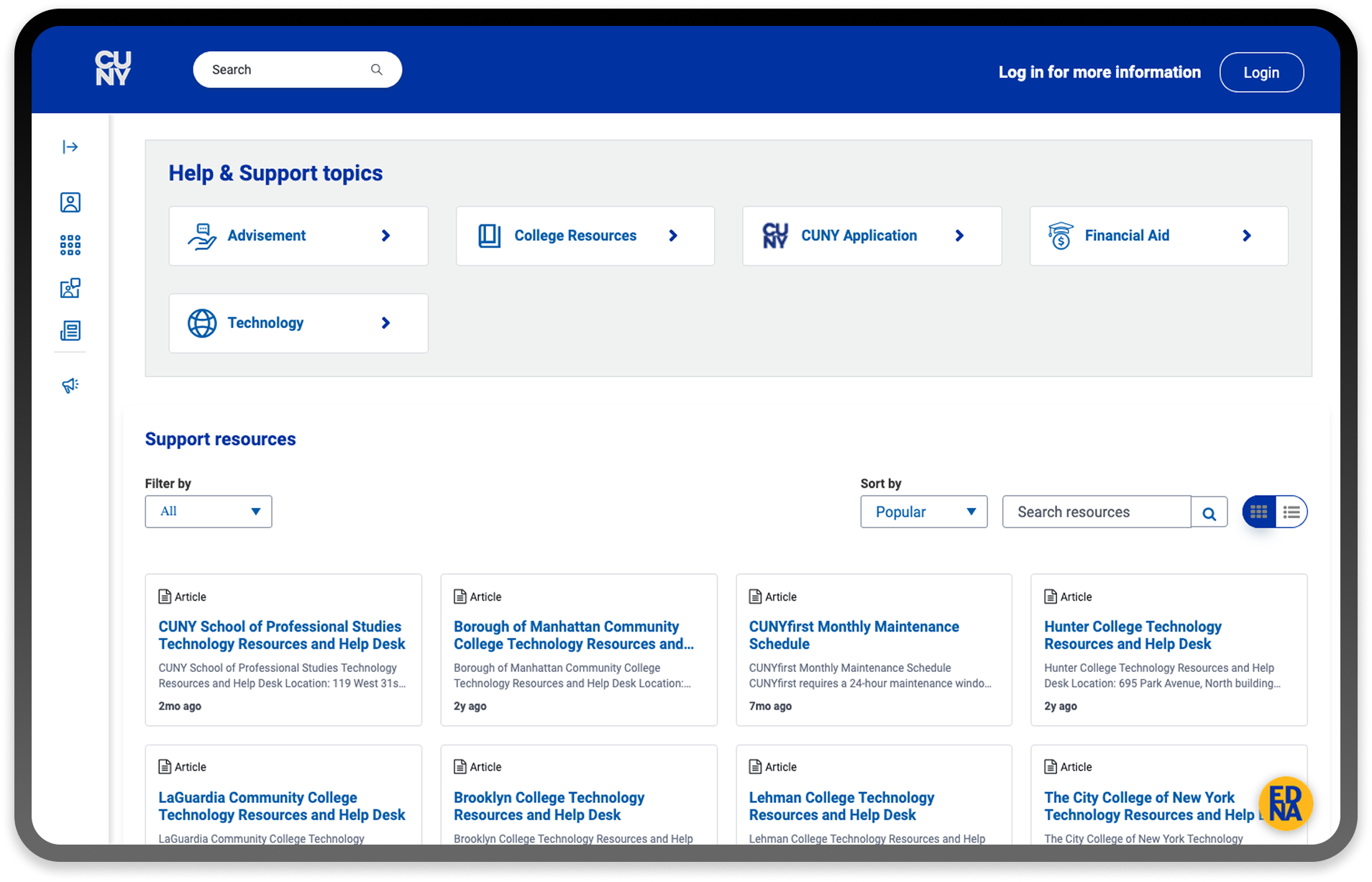
Task: Switch to grid view of resources
Action: tap(1258, 512)
